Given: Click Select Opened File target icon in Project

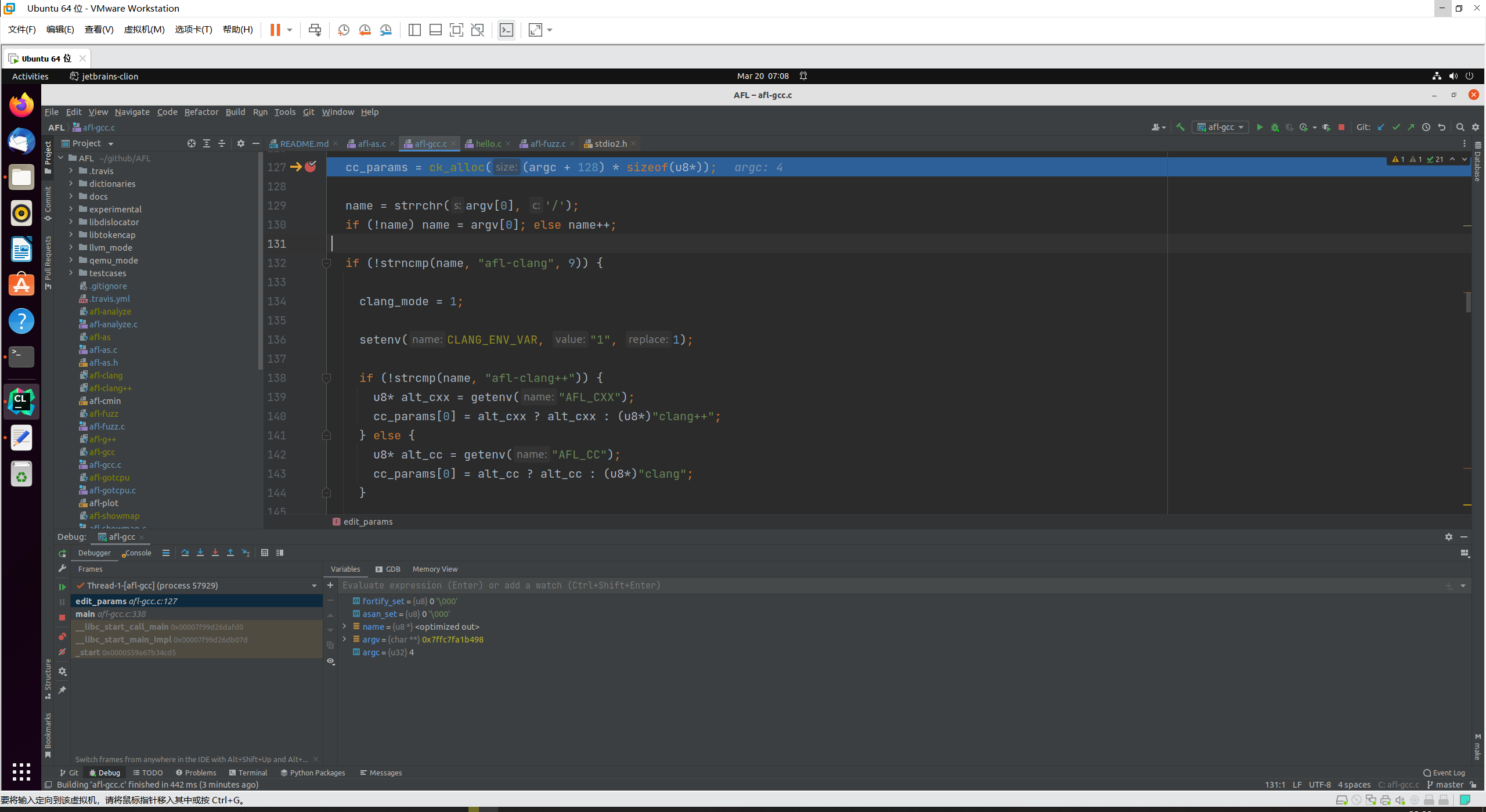Looking at the screenshot, I should point(192,143).
